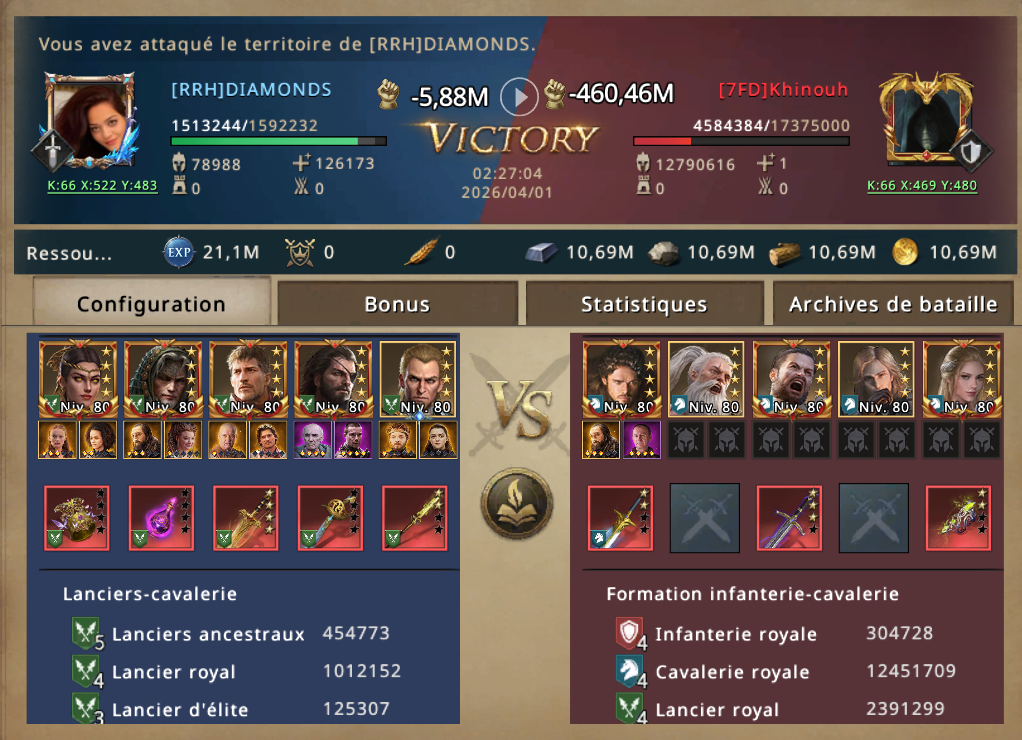Click the gold coin resource icon
The image size is (1022, 740).
click(905, 252)
